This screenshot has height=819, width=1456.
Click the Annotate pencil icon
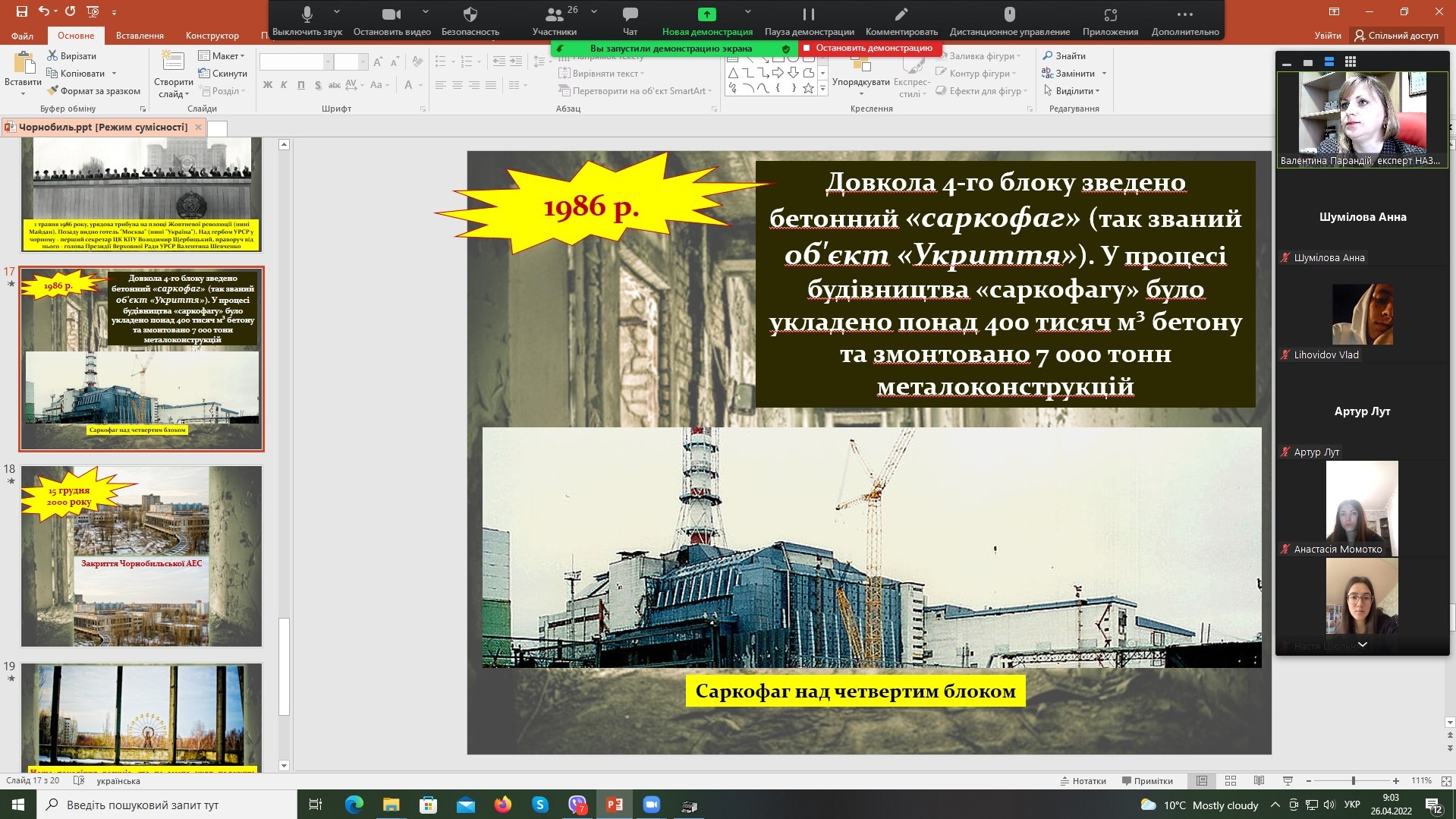pyautogui.click(x=901, y=14)
